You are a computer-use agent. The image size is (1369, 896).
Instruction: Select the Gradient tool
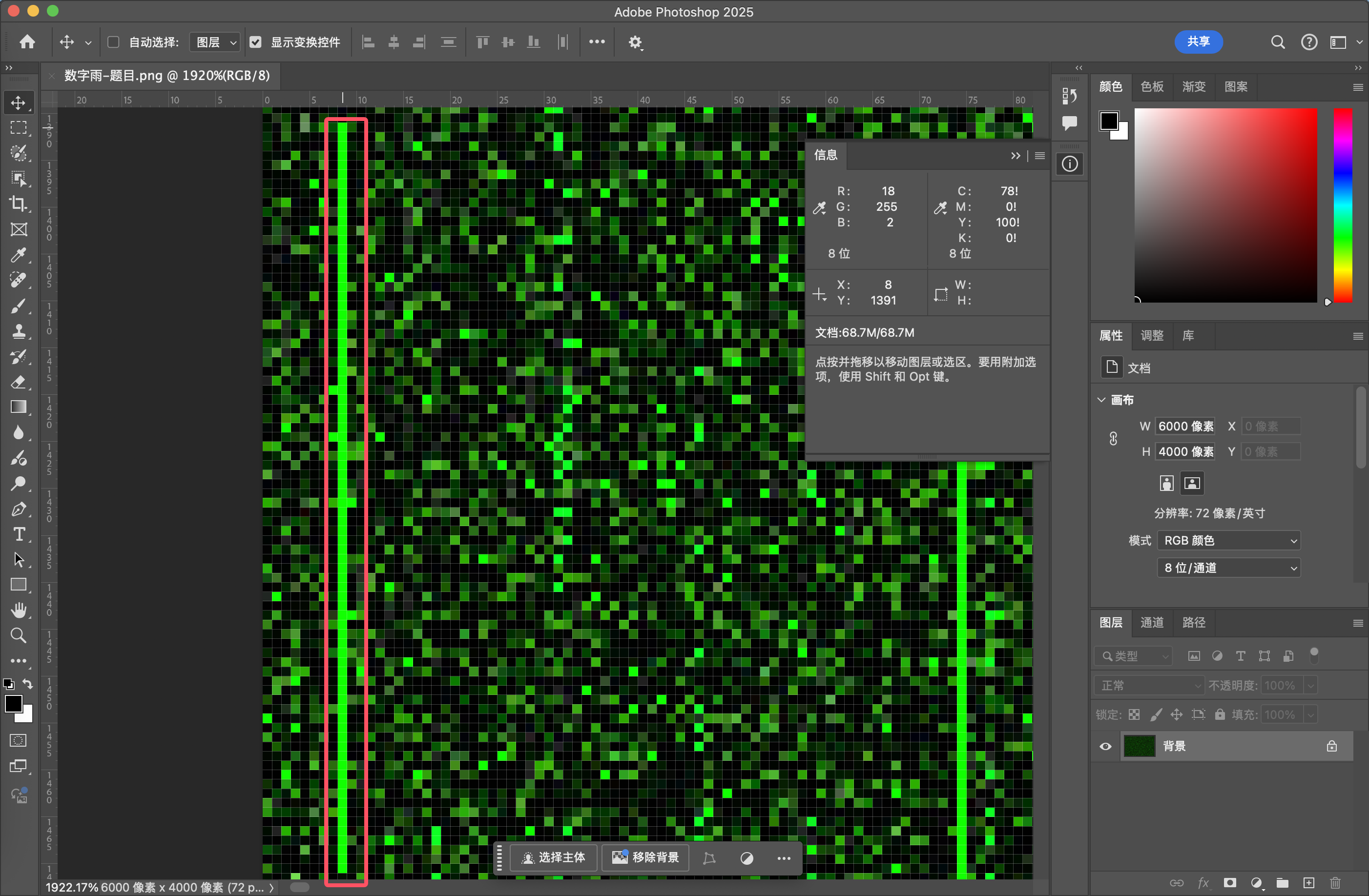click(19, 407)
